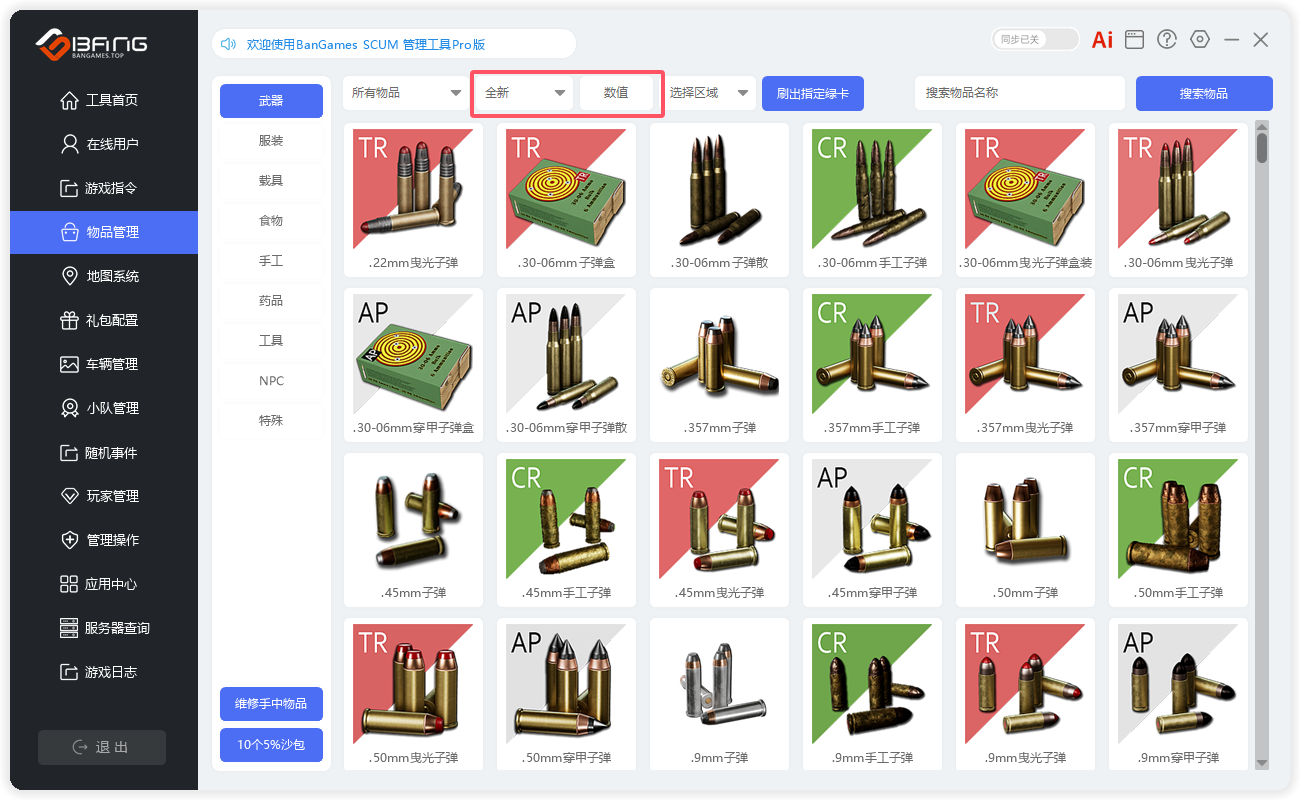Expand the 所有物品 dropdown
Screen dimensions: 1300x800
coord(402,93)
